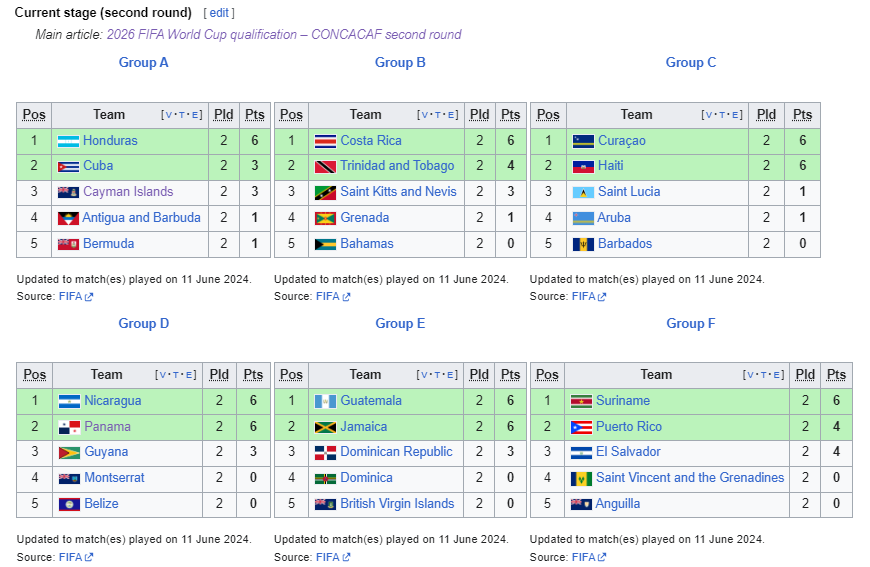Click the Barbados flag icon
870x567 pixels.
(583, 244)
